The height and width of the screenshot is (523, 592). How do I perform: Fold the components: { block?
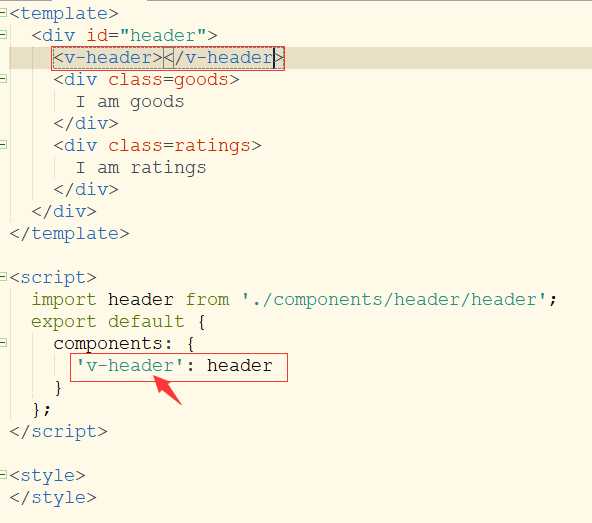(x=3, y=342)
